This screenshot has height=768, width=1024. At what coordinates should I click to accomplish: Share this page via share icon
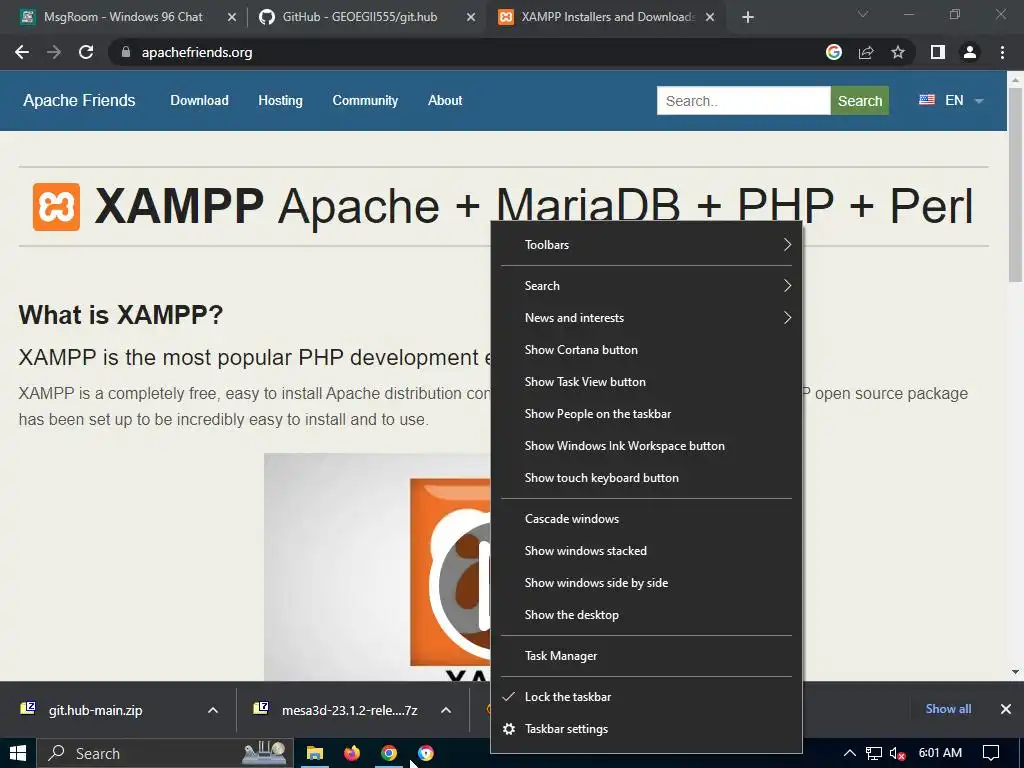tap(866, 52)
